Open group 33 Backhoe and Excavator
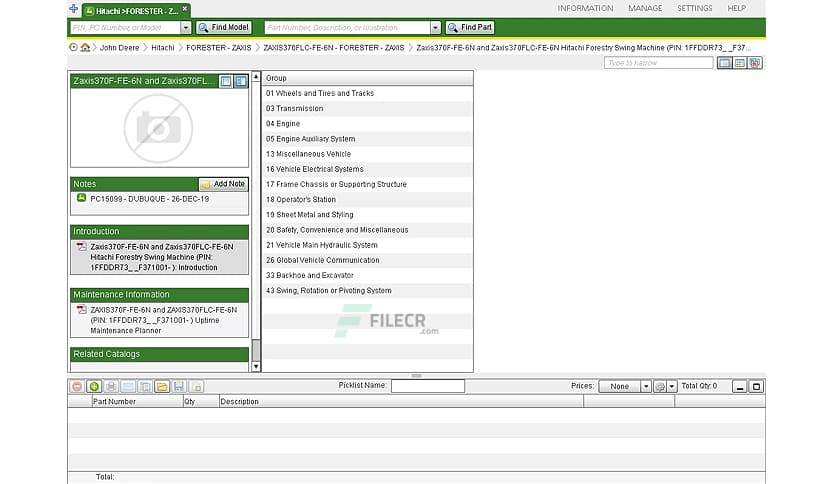 (x=367, y=276)
